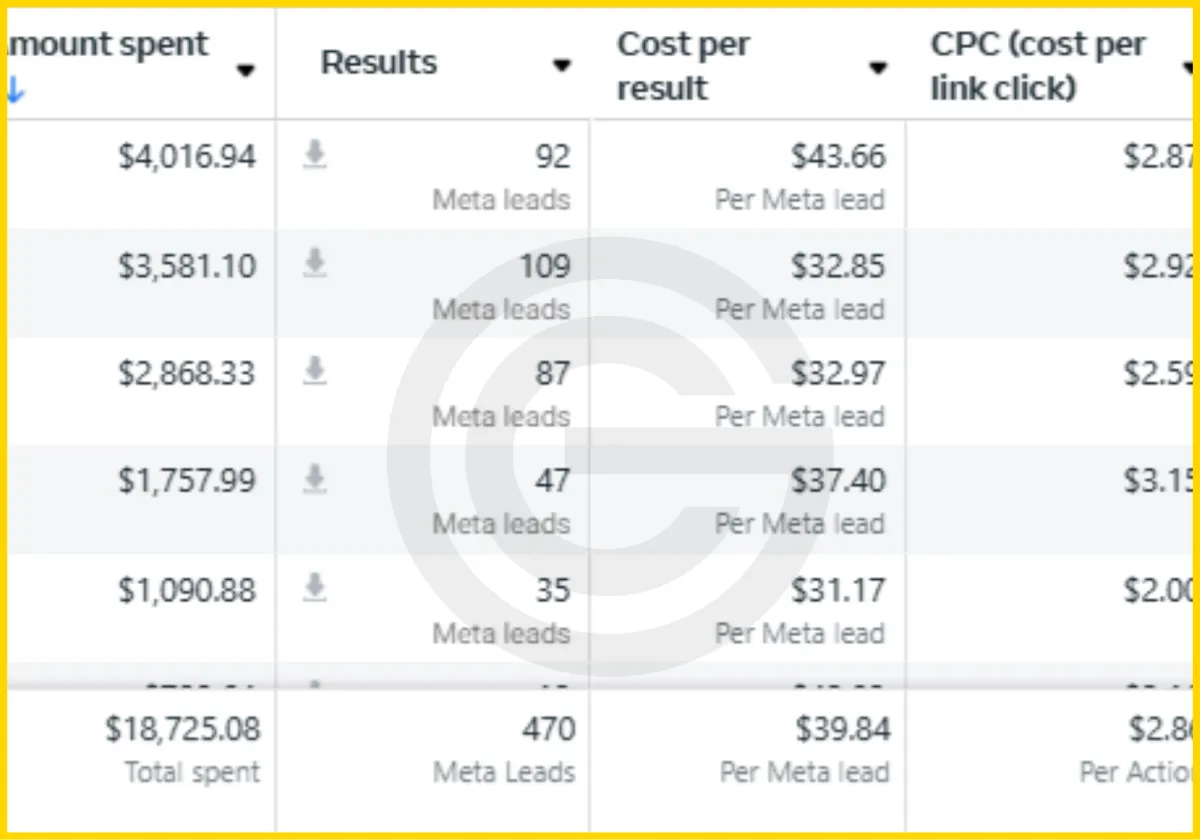Click the $39.84 Per Meta lead total
This screenshot has width=1200, height=840.
coord(842,730)
